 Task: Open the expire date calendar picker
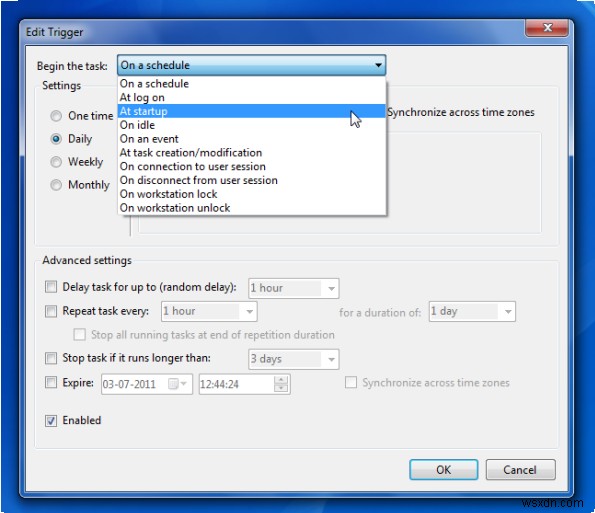pos(177,384)
